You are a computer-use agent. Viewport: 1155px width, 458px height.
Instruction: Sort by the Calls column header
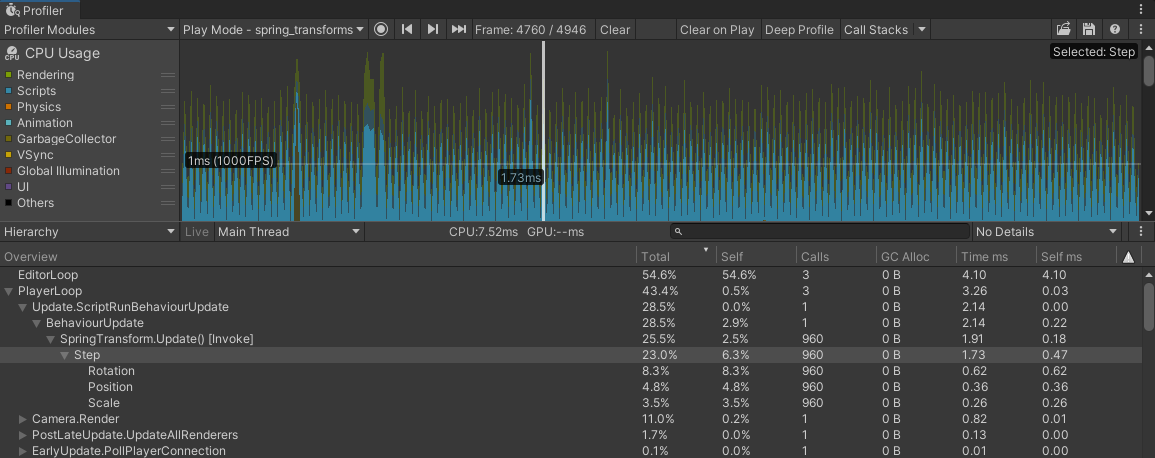(835, 256)
